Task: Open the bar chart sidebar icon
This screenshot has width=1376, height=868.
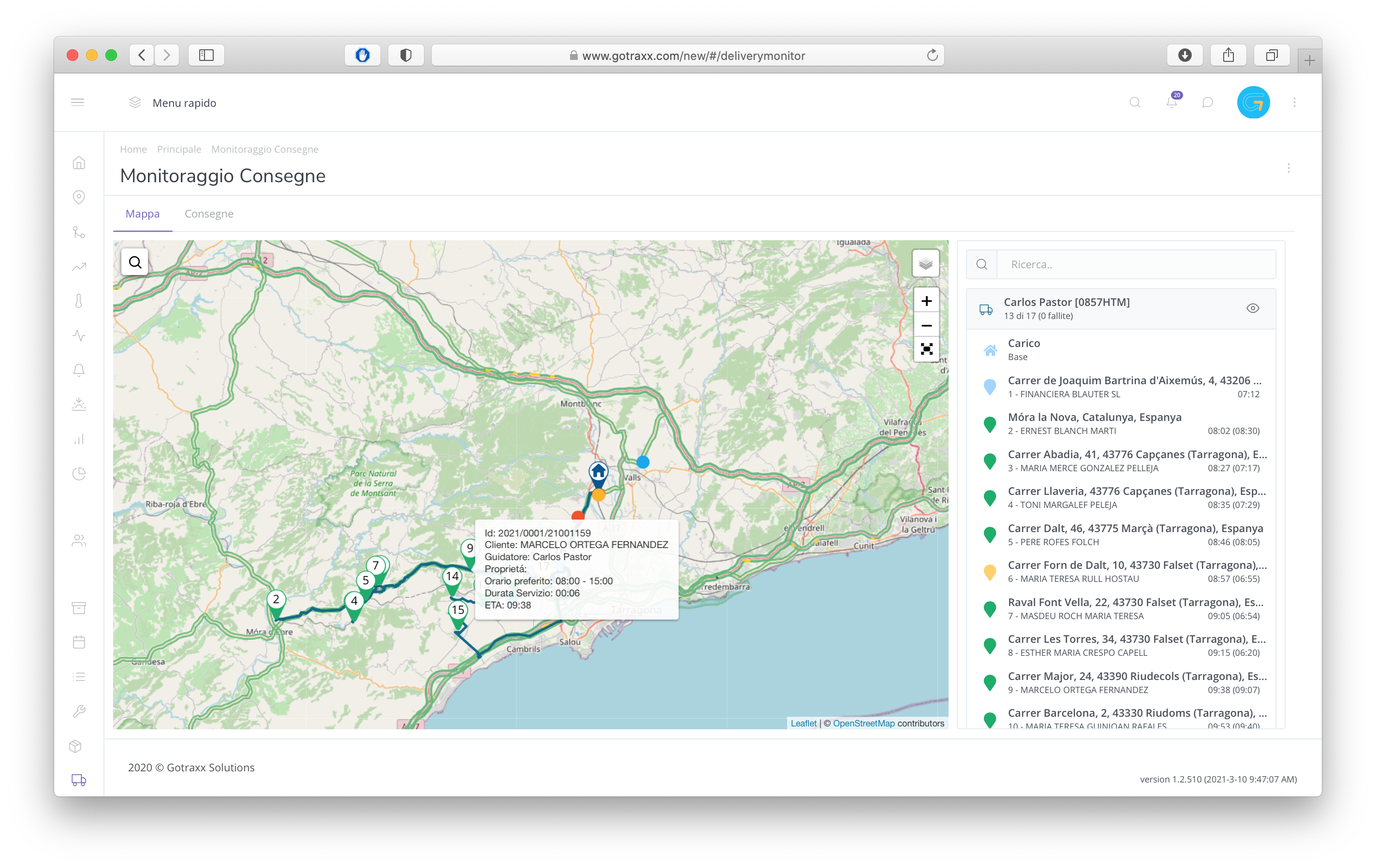Action: [x=79, y=439]
